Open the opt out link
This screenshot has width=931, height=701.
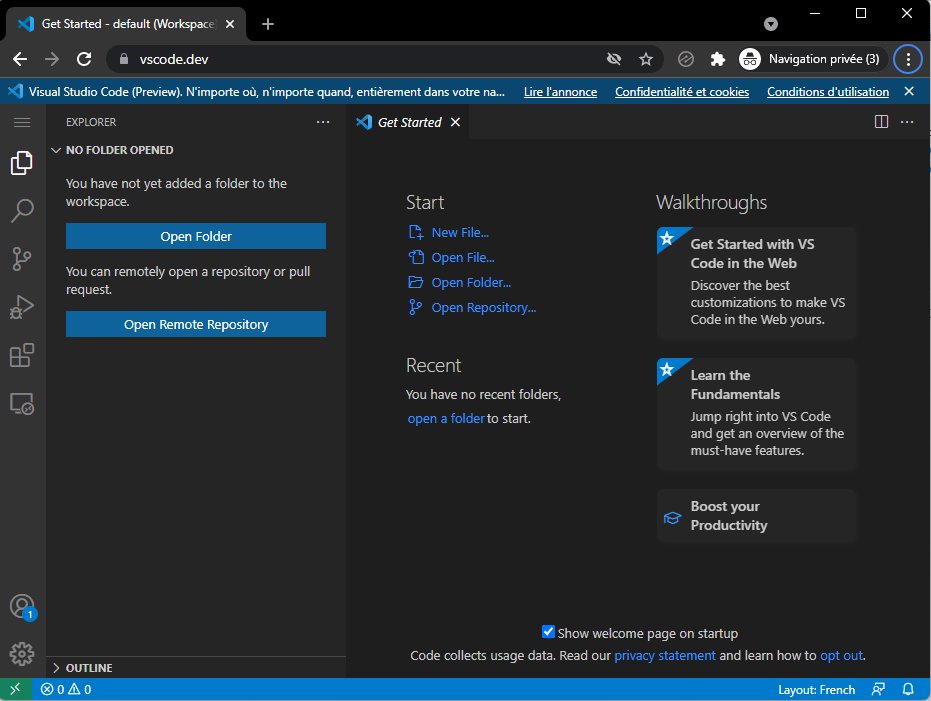point(841,655)
